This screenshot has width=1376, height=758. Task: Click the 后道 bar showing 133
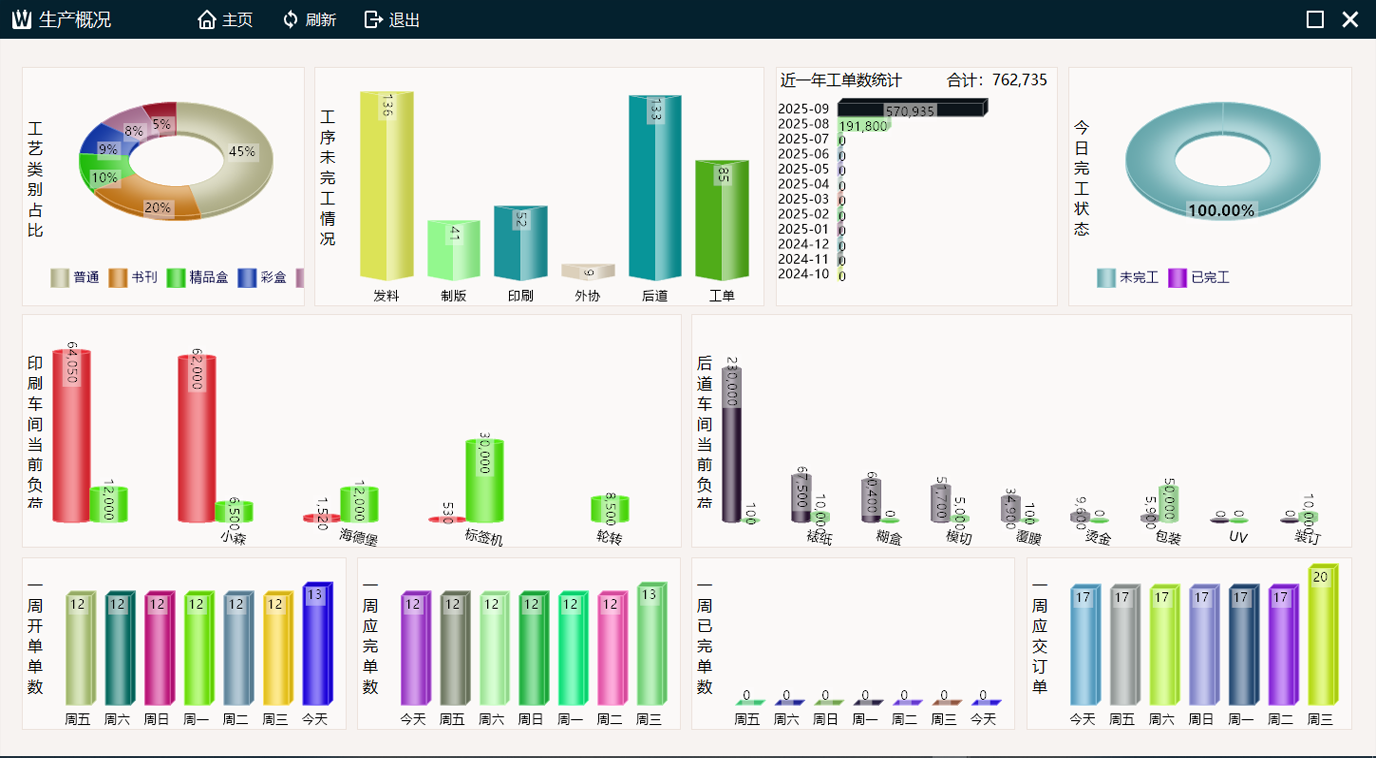point(654,190)
